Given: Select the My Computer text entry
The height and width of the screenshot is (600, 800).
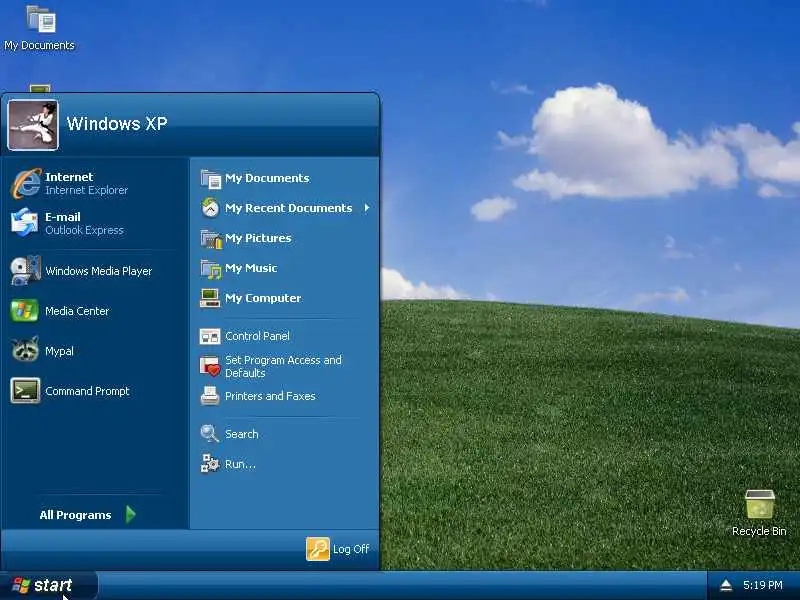Looking at the screenshot, I should click(263, 298).
